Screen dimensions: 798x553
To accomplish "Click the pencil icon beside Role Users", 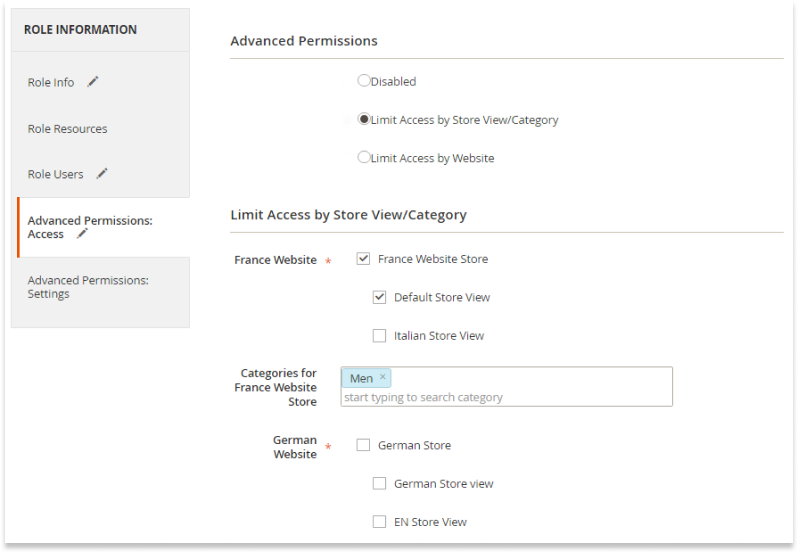I will [x=102, y=174].
